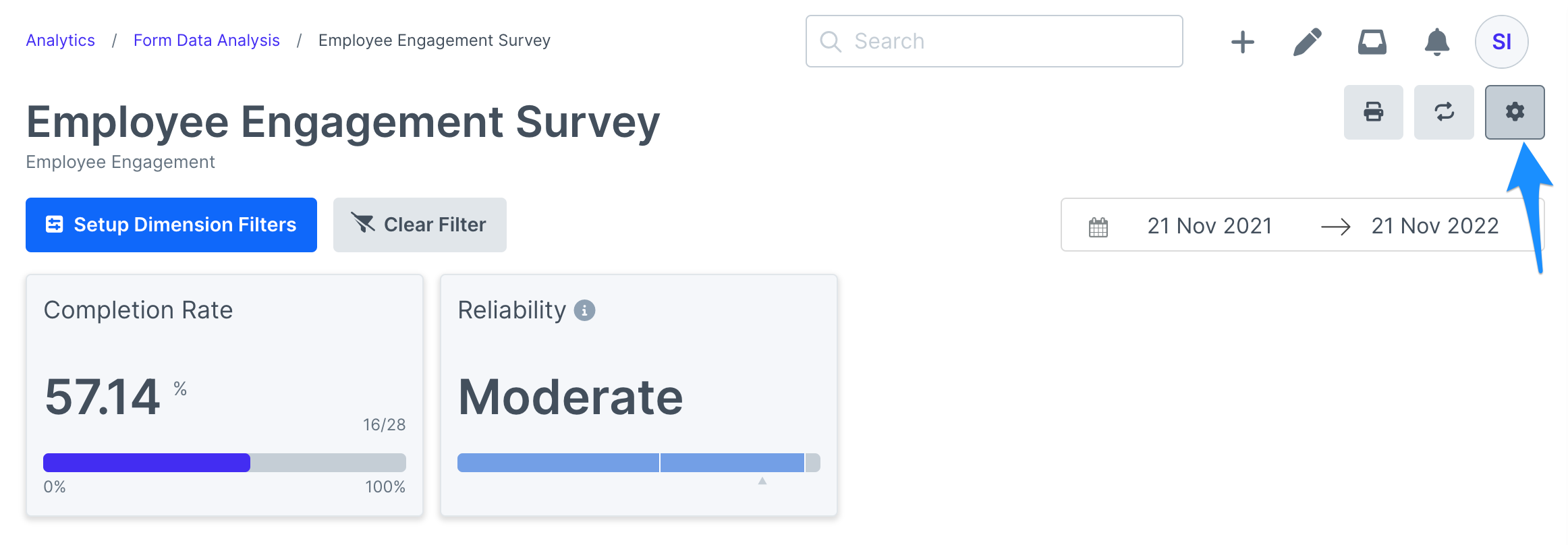The width and height of the screenshot is (1568, 545).
Task: Open the SI user avatar menu
Action: (1501, 42)
